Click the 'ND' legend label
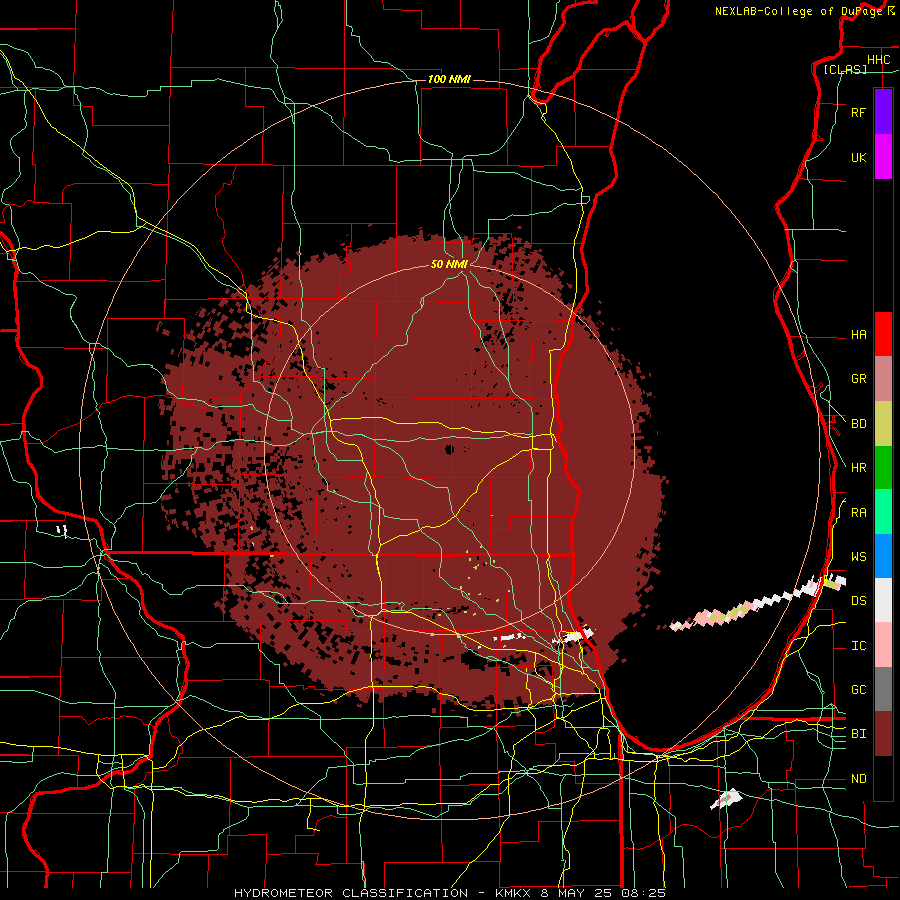Image resolution: width=900 pixels, height=900 pixels. coord(858,779)
